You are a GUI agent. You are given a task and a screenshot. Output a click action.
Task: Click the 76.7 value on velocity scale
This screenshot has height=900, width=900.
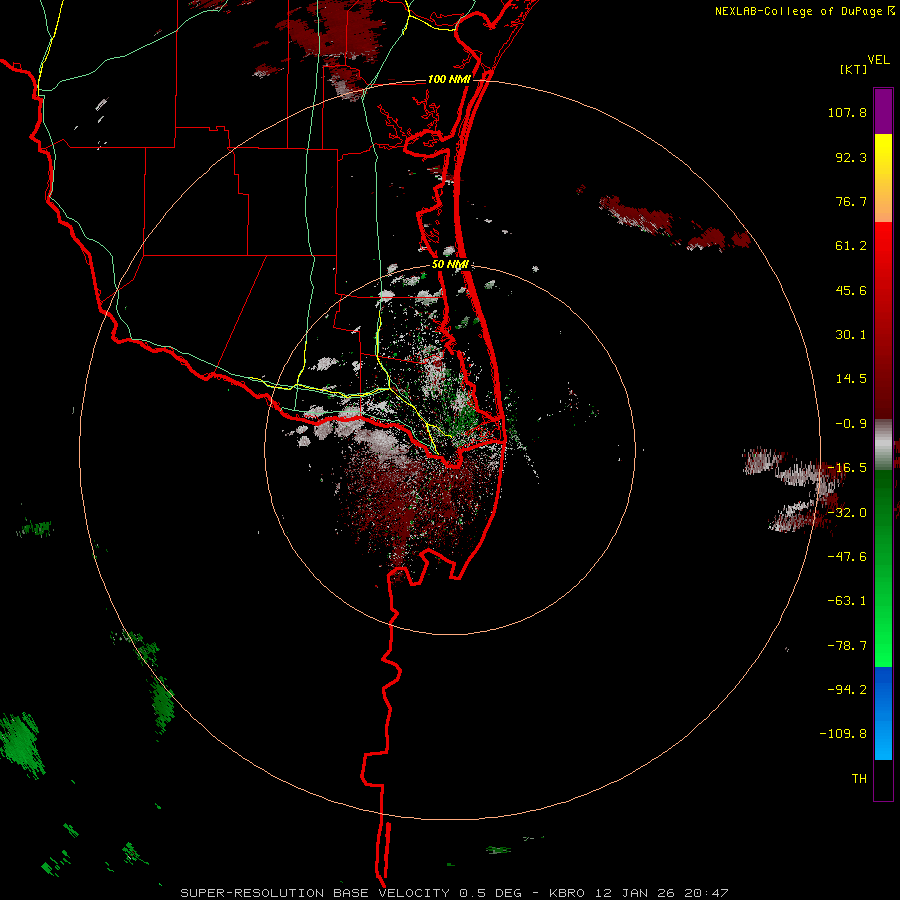(851, 201)
